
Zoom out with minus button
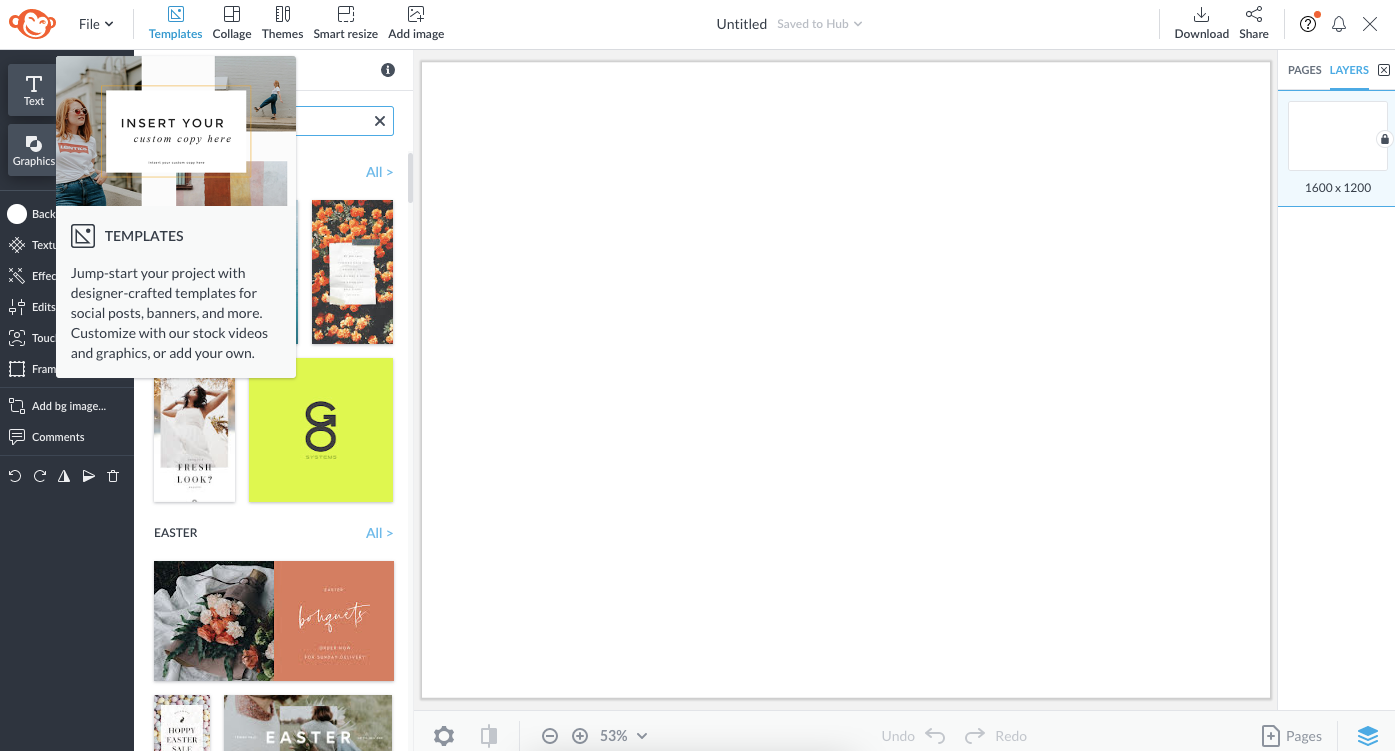click(550, 736)
